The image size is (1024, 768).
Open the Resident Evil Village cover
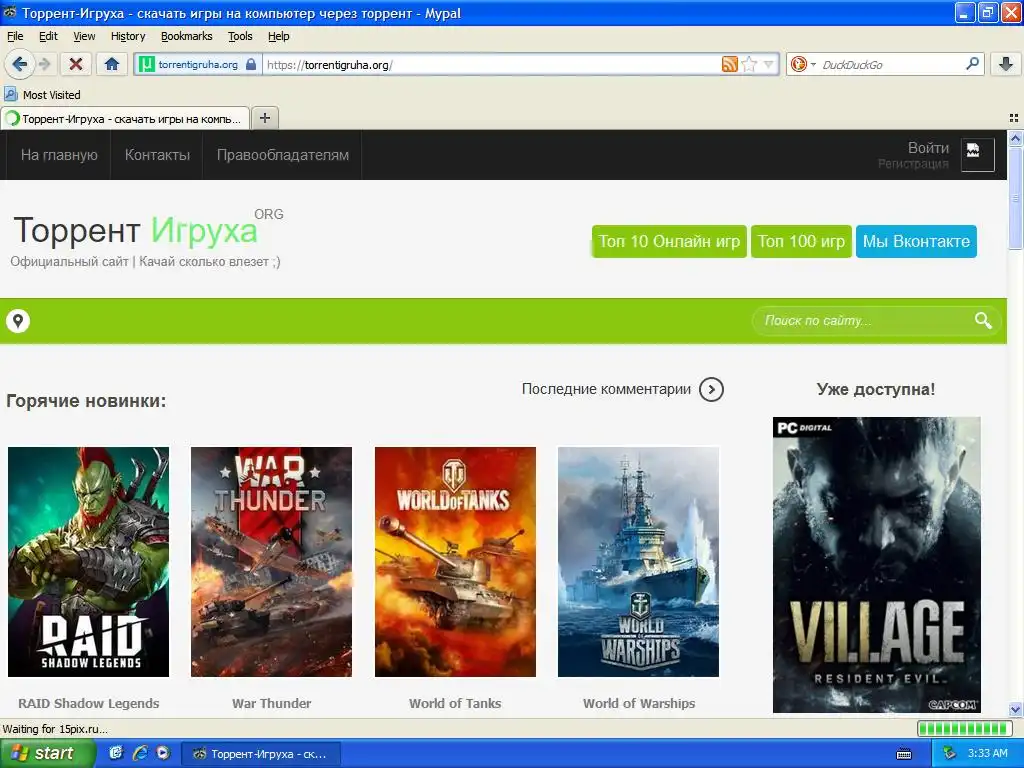click(x=876, y=565)
